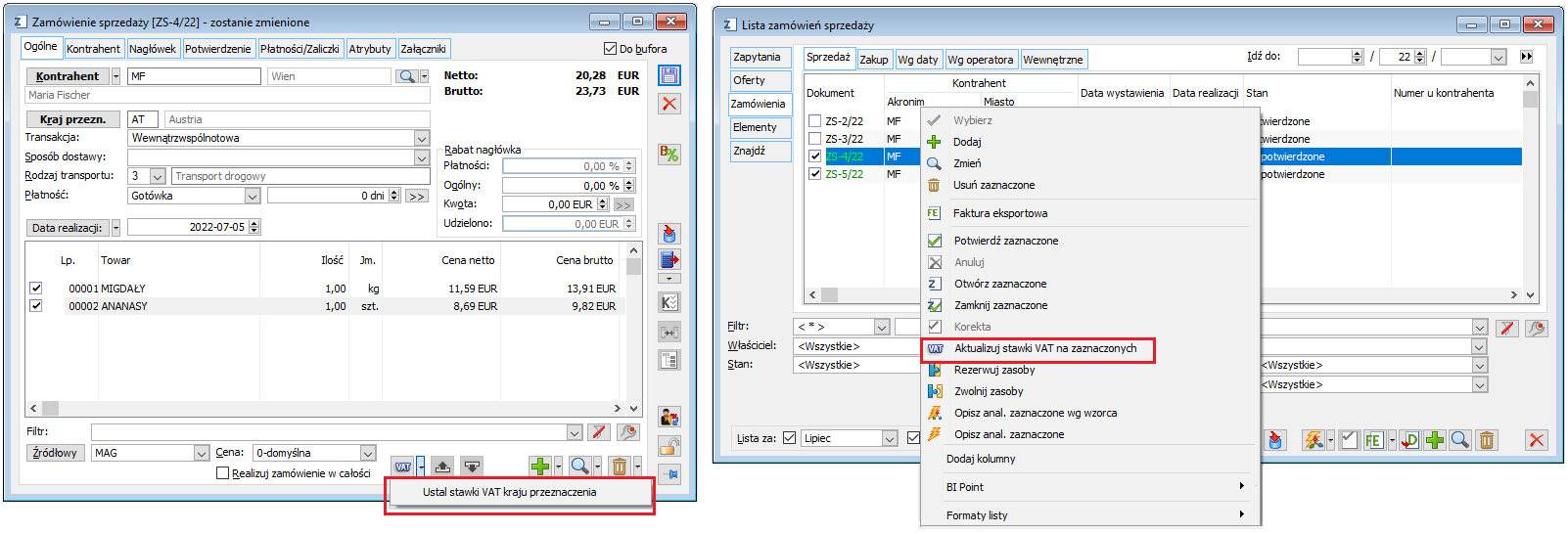Image resolution: width=1568 pixels, height=534 pixels.
Task: Click the contractor search magnifier next to Wien
Action: click(407, 76)
